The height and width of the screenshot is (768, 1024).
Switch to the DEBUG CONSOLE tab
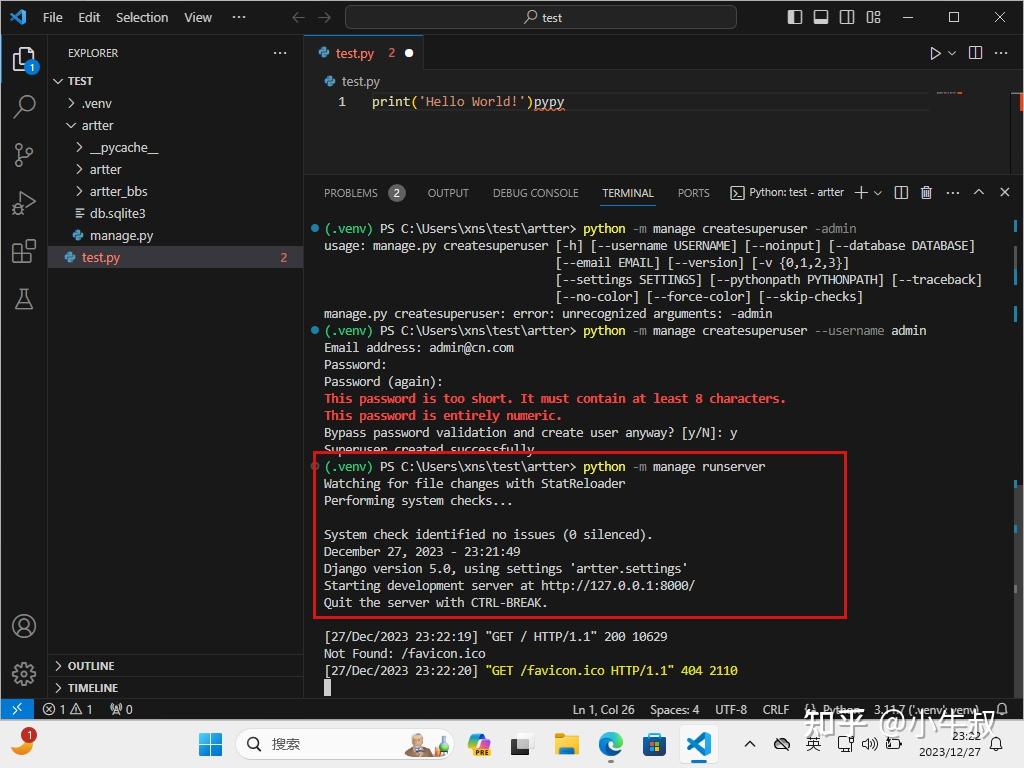click(x=535, y=192)
